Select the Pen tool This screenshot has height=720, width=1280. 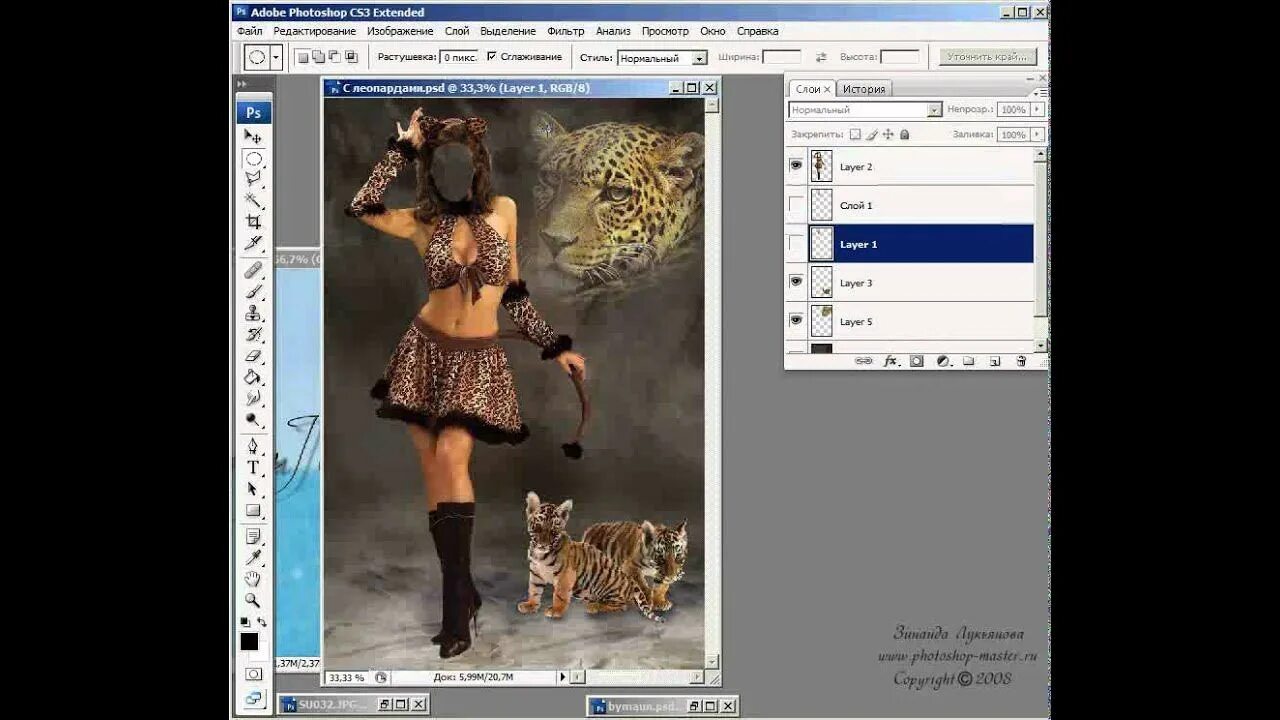click(254, 446)
